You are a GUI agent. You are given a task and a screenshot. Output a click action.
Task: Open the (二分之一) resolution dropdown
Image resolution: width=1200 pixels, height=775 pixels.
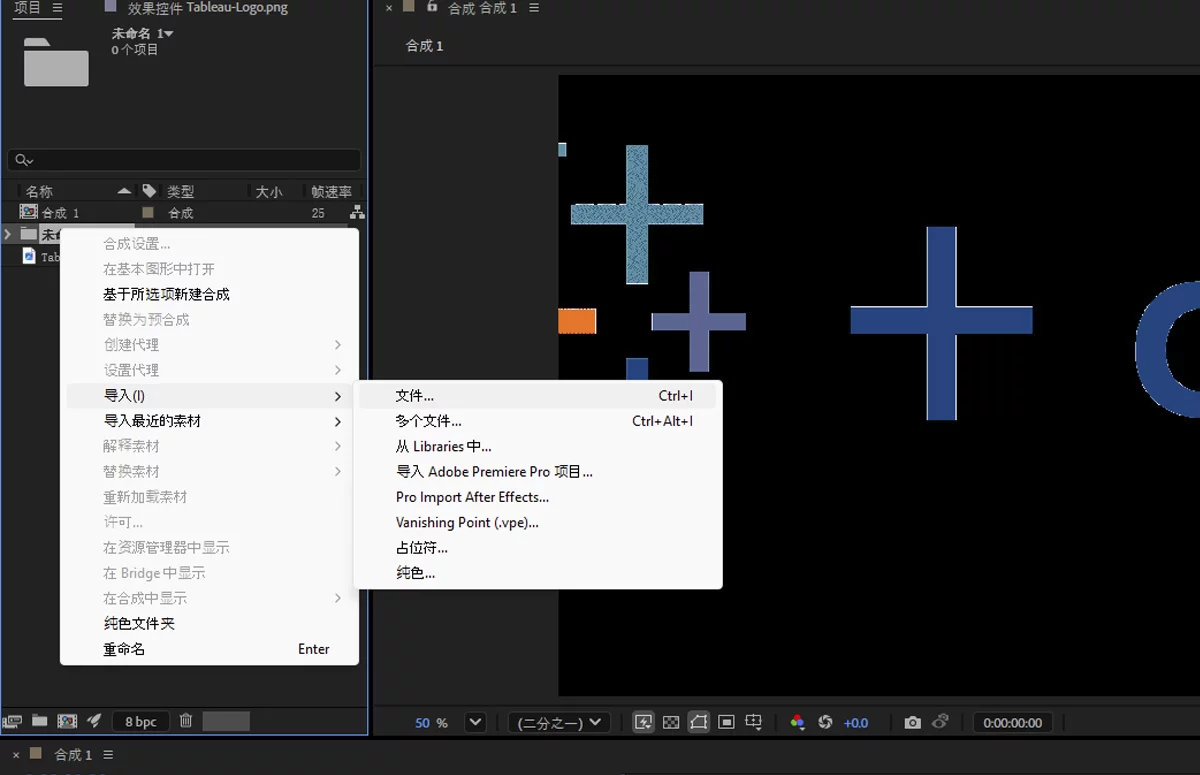coord(559,722)
